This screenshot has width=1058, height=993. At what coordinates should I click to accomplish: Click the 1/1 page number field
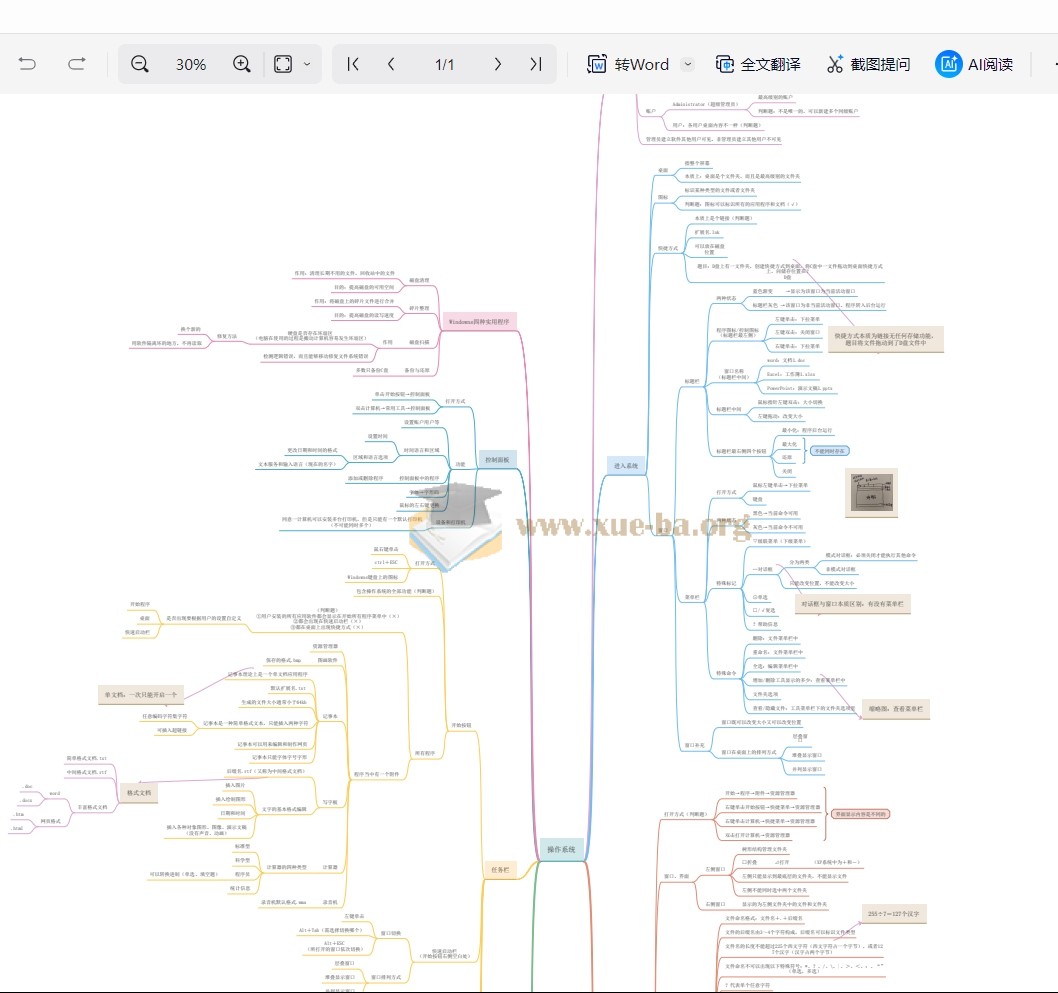444,64
